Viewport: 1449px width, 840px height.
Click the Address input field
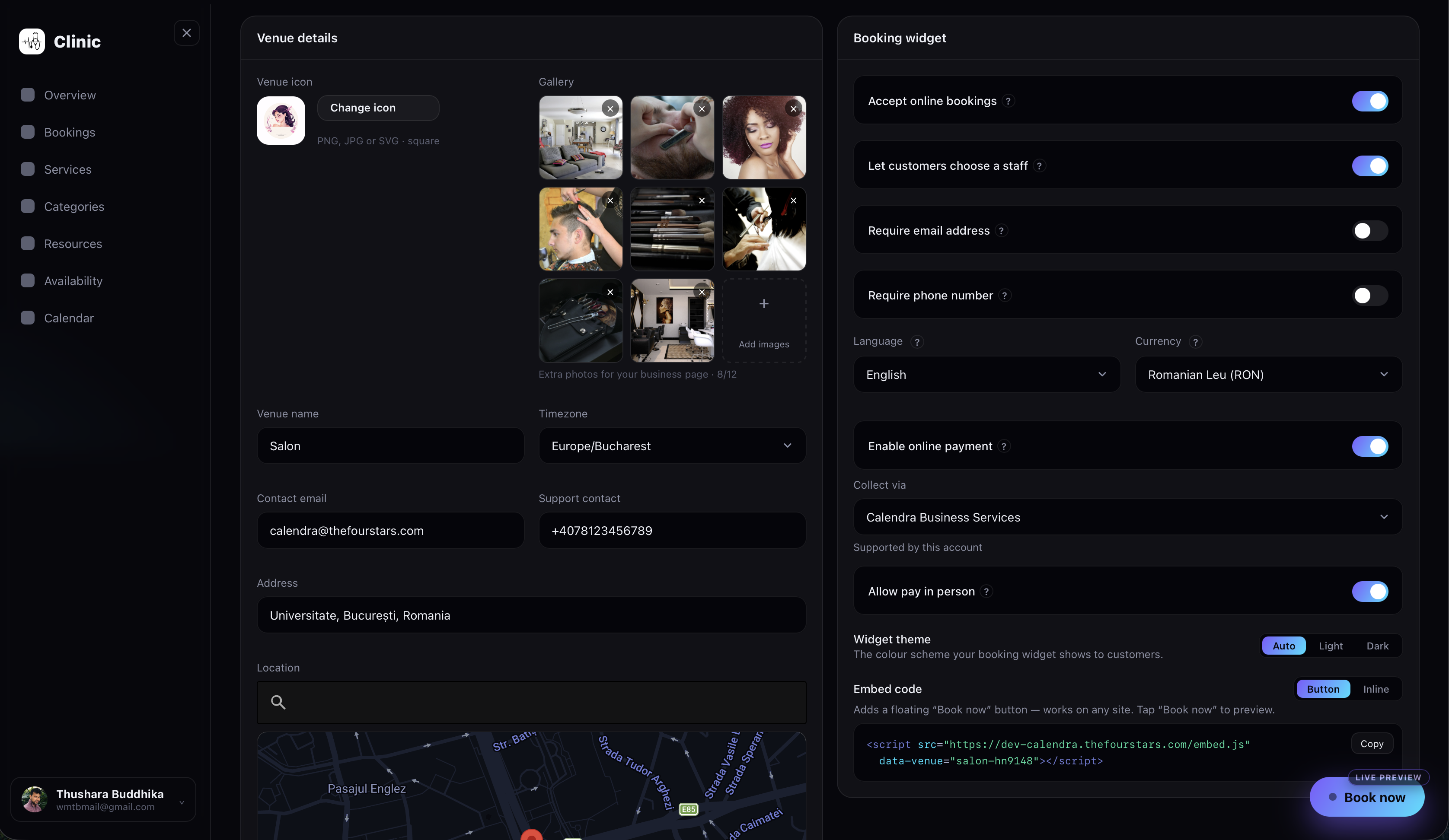pos(531,615)
